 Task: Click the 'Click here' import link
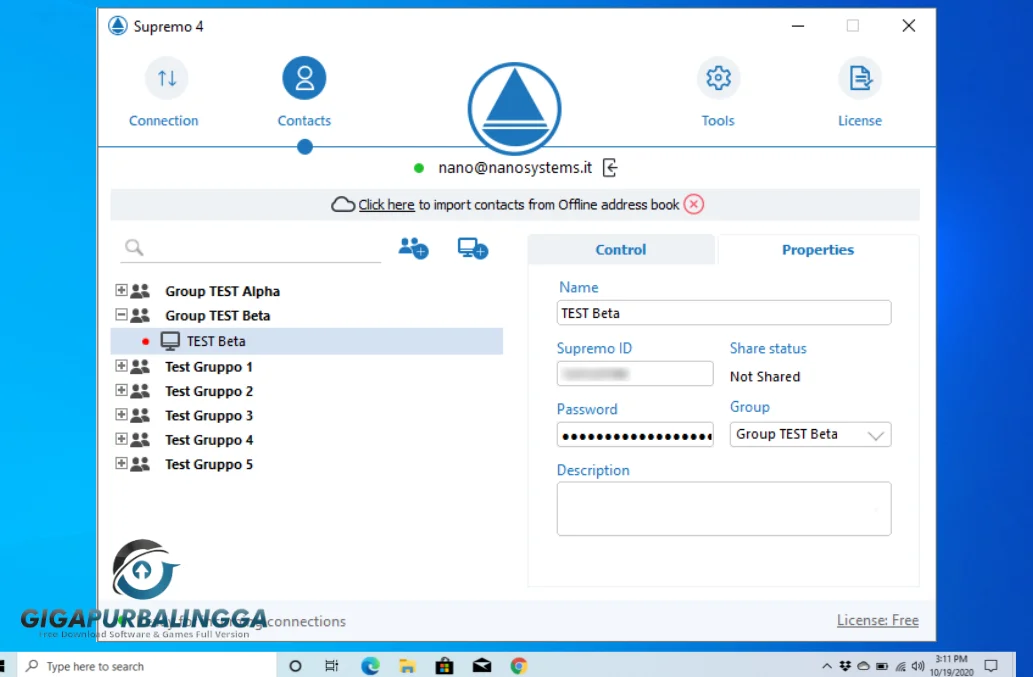click(x=387, y=205)
